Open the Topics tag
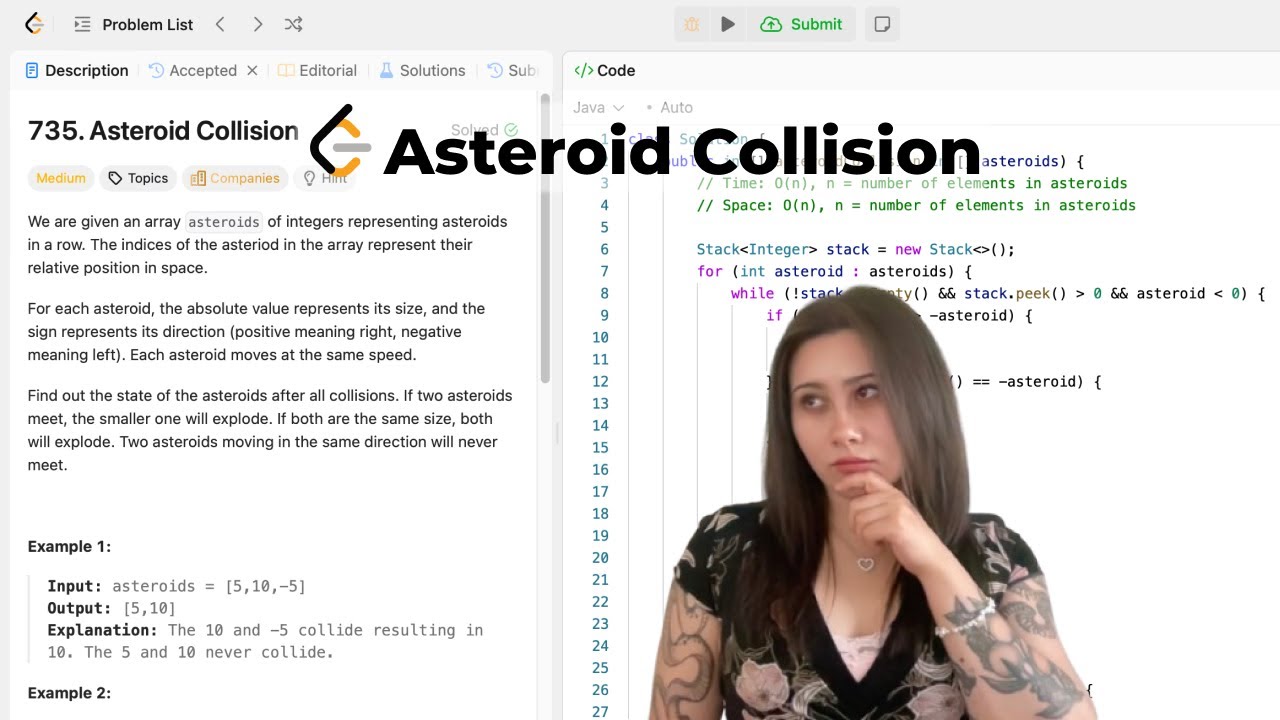The width and height of the screenshot is (1280, 720). point(138,178)
